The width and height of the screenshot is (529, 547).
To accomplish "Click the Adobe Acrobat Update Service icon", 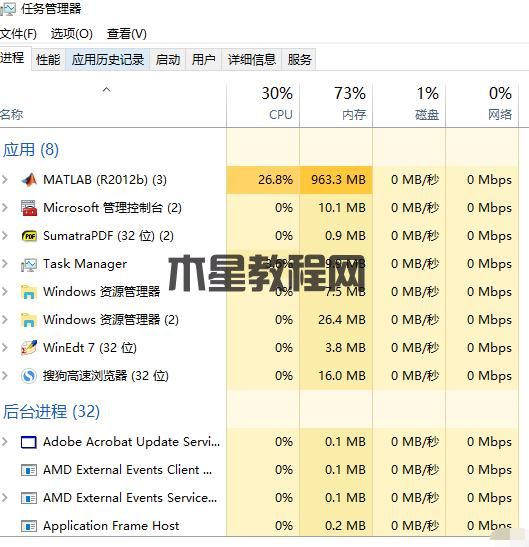I will pos(29,442).
